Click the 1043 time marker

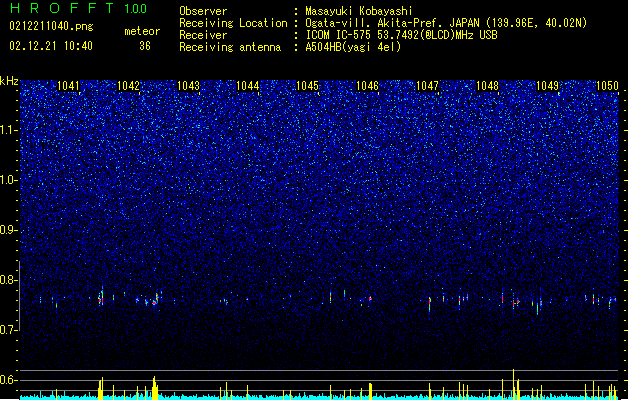point(188,86)
